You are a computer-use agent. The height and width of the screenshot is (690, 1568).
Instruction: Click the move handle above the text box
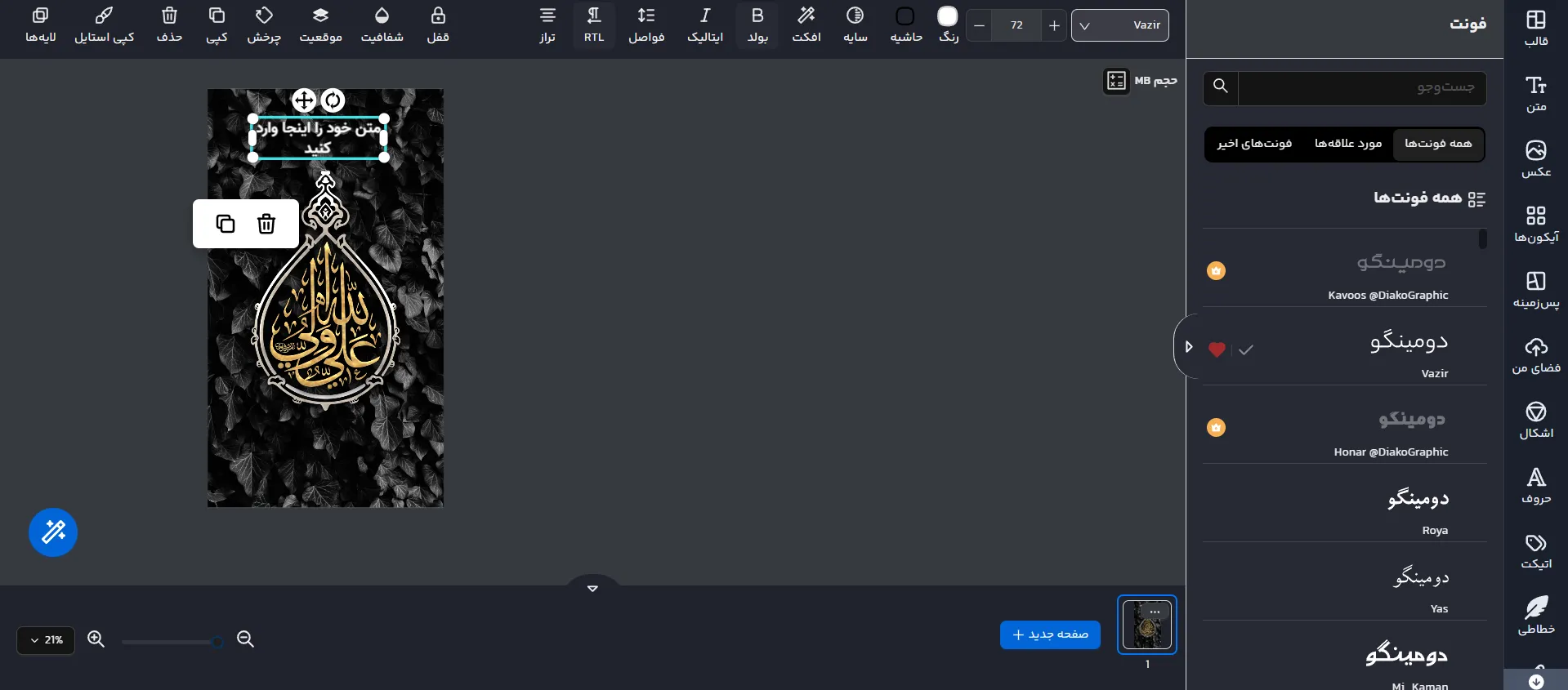[304, 100]
